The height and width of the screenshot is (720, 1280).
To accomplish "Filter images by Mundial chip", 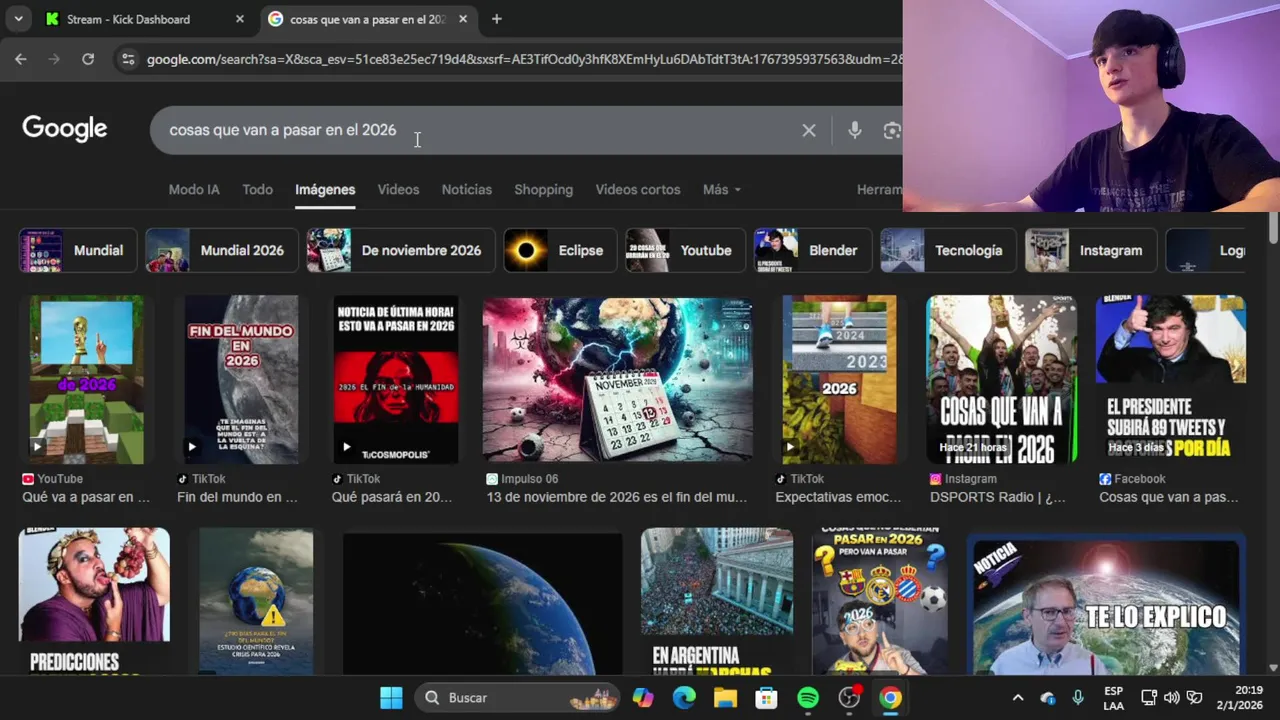I will click(78, 250).
